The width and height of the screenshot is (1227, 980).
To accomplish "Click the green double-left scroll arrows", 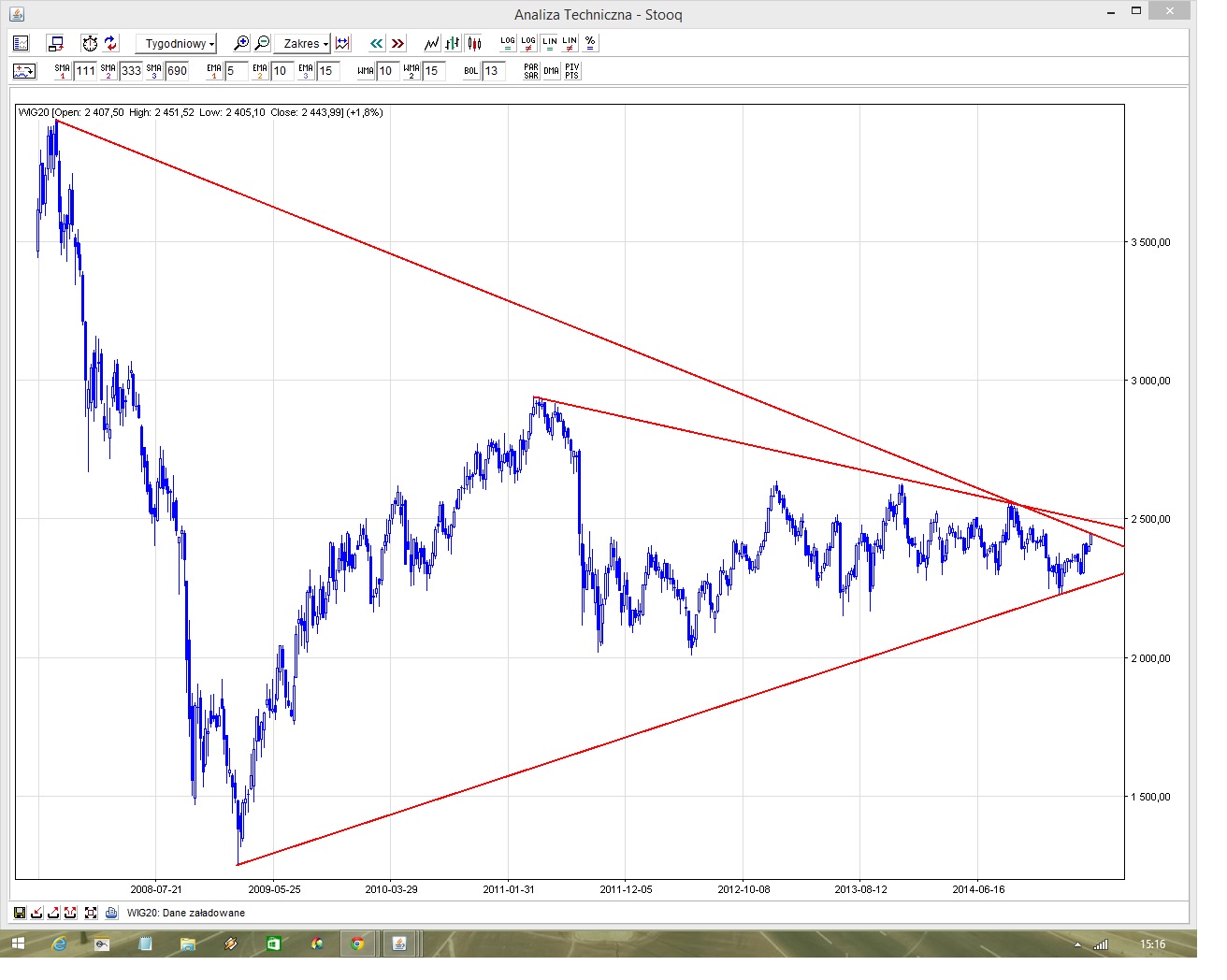I will 376,43.
